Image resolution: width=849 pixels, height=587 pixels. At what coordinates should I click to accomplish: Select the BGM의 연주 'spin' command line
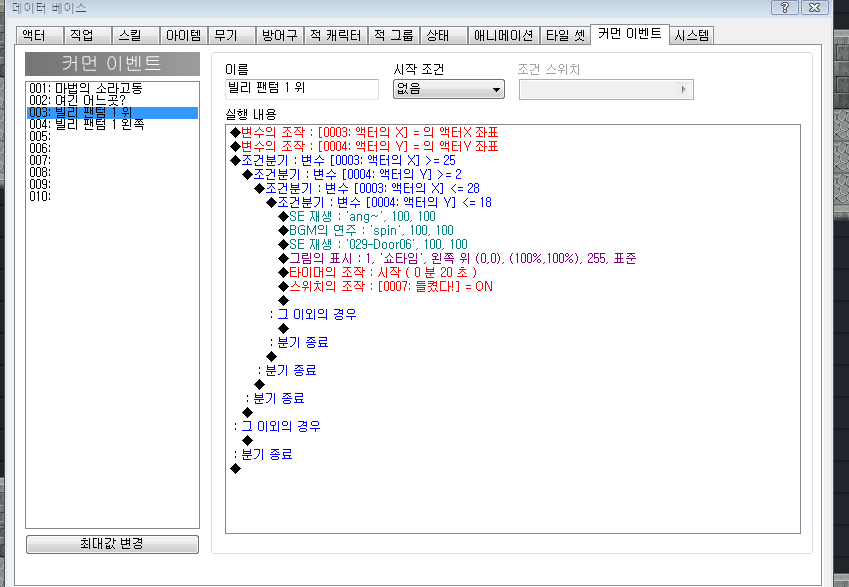point(366,230)
